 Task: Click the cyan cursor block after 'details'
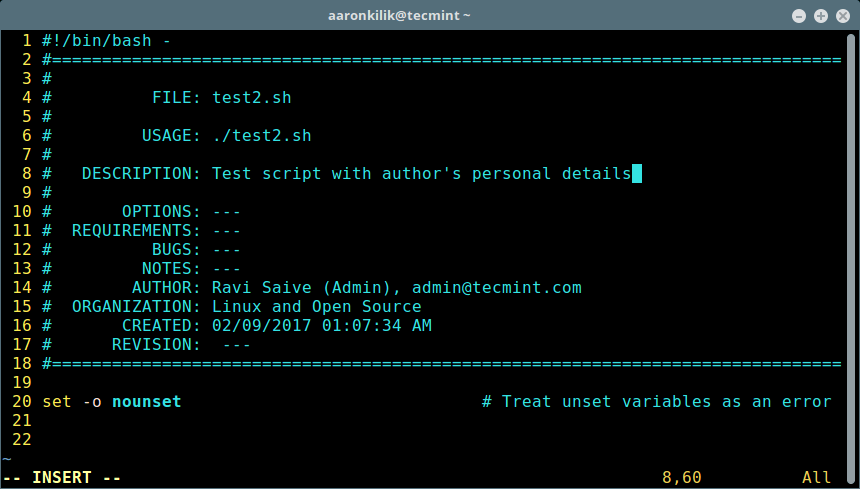point(637,174)
